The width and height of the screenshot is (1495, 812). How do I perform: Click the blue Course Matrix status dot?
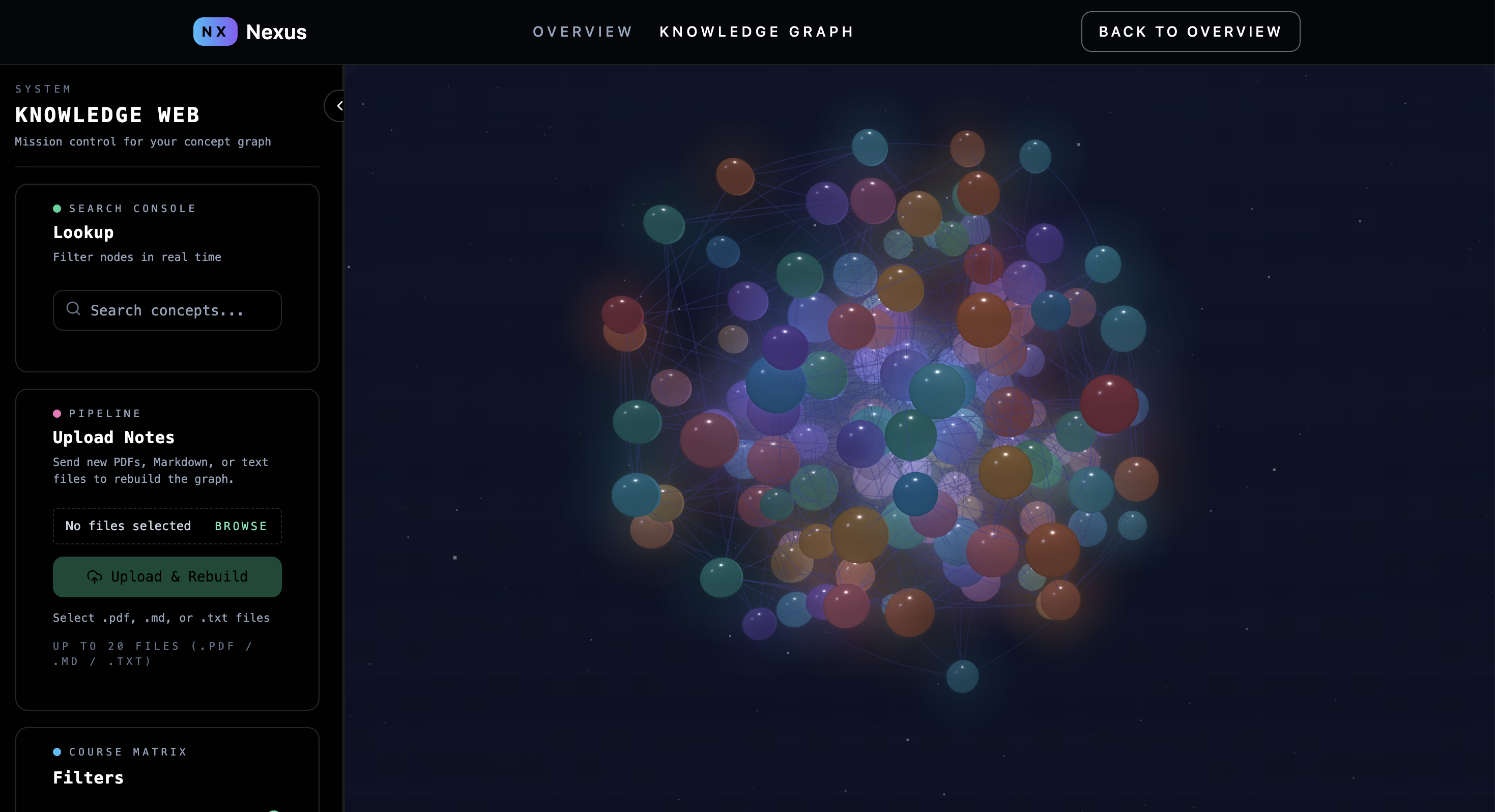coord(57,751)
